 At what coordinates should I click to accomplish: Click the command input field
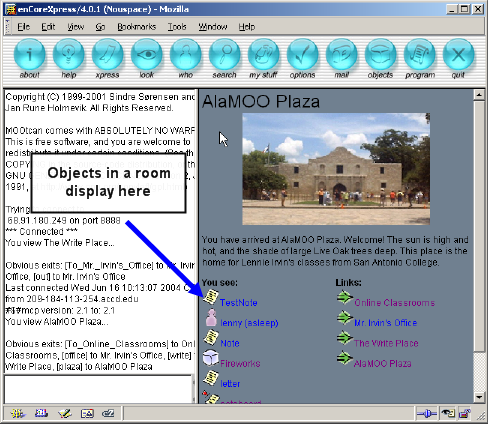coord(98,389)
